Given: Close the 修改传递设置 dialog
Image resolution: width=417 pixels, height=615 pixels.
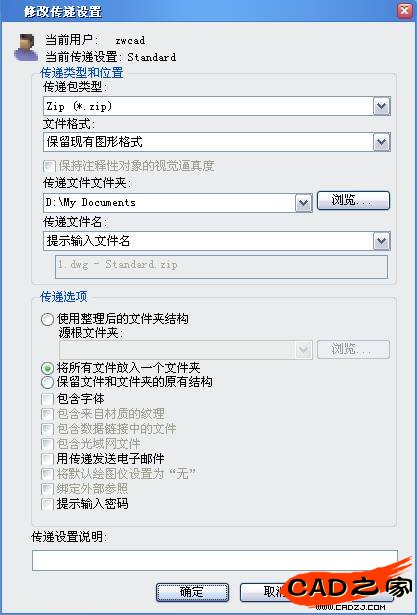Looking at the screenshot, I should 404,11.
